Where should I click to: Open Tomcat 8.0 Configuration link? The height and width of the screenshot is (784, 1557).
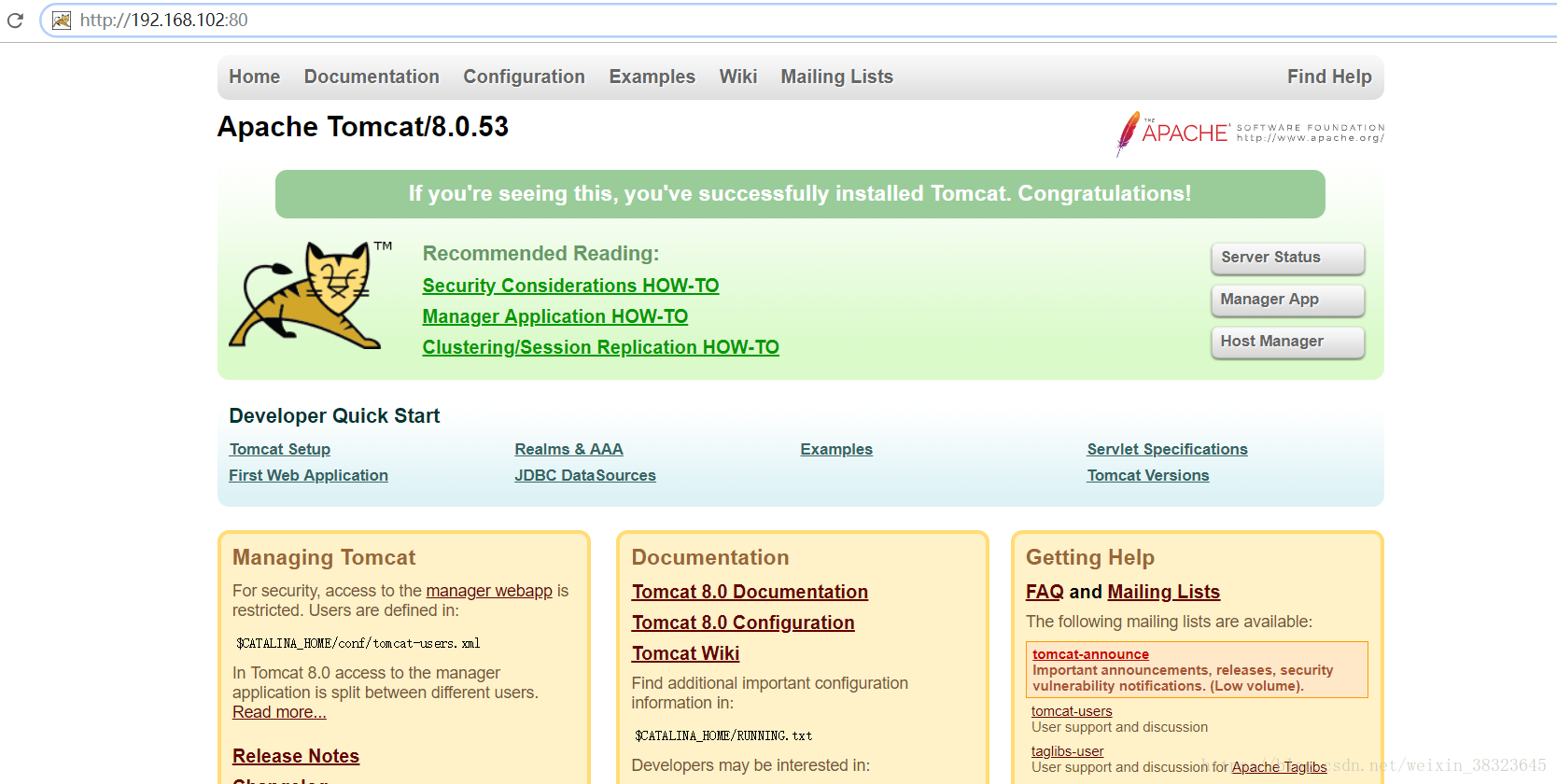click(743, 623)
